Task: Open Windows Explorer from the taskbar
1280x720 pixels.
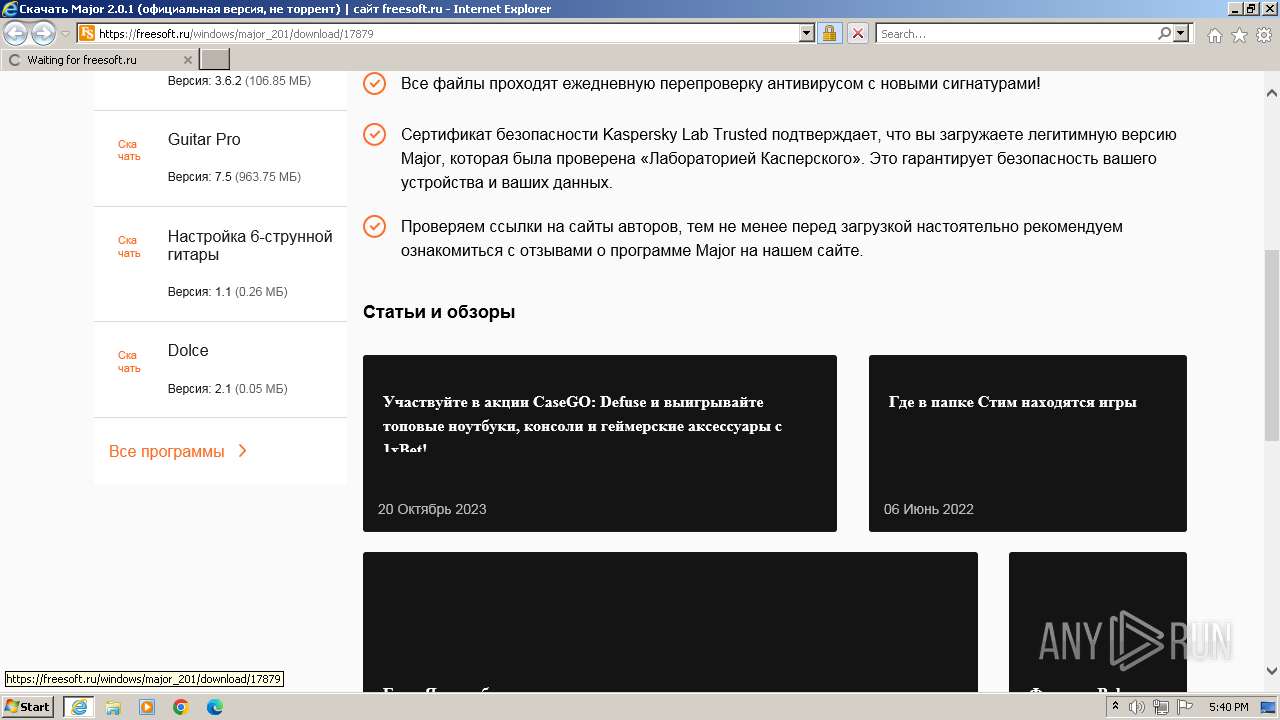Action: (x=113, y=707)
